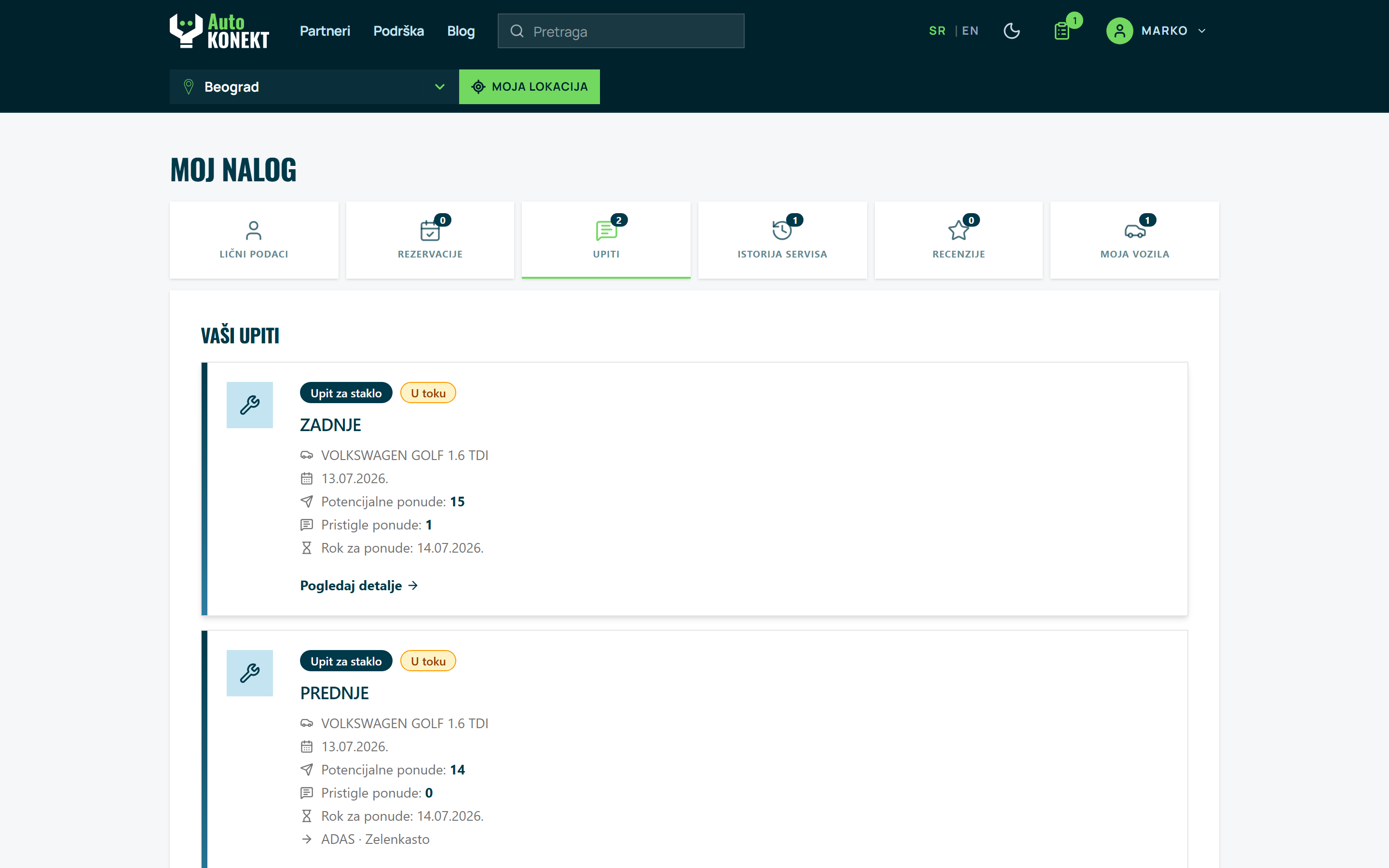Click 'U toku' status on ZADNJE

click(x=428, y=393)
